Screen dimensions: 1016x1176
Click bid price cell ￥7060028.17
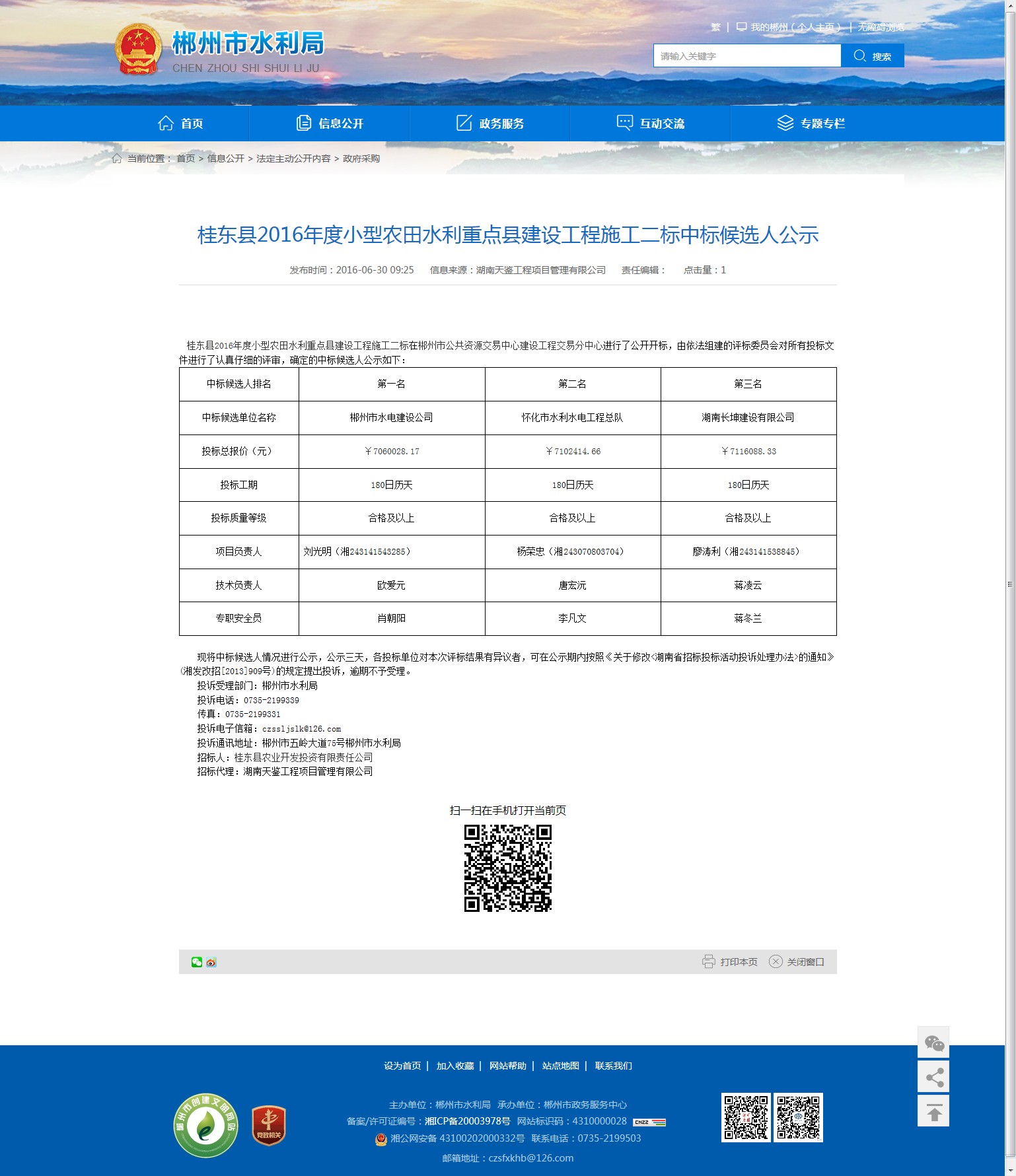point(392,452)
